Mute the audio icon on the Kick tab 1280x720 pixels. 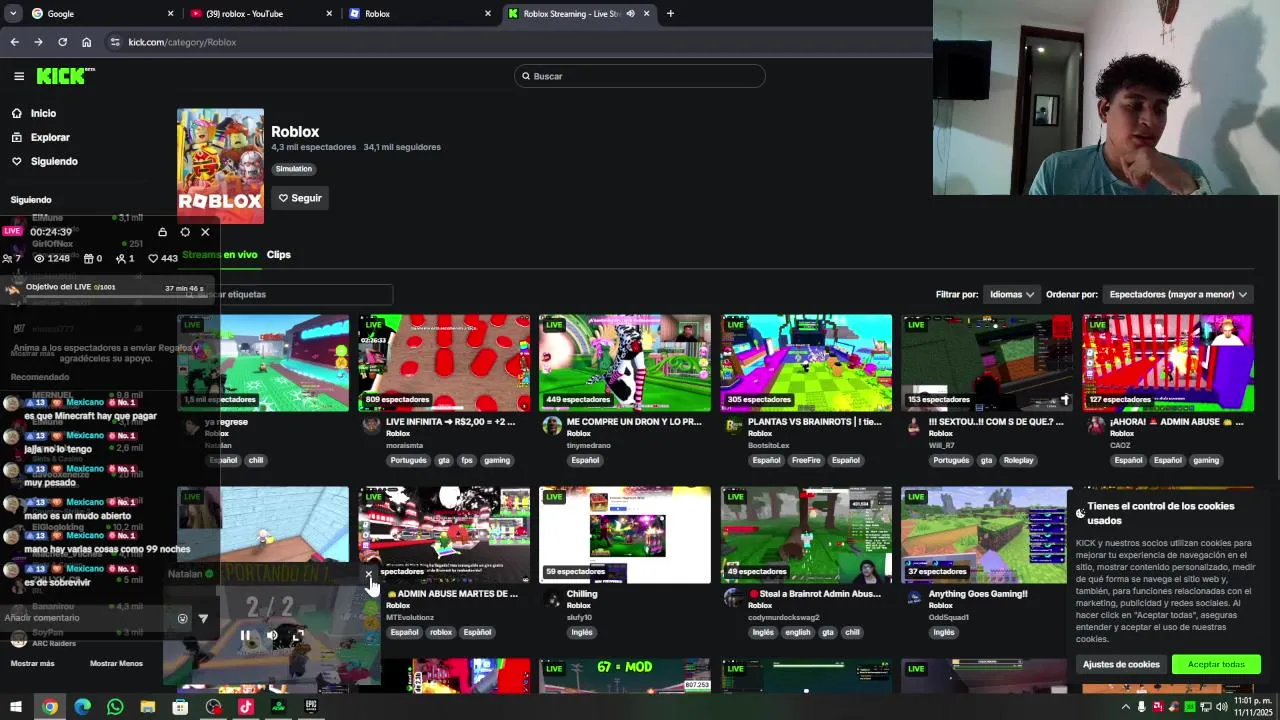tap(630, 14)
